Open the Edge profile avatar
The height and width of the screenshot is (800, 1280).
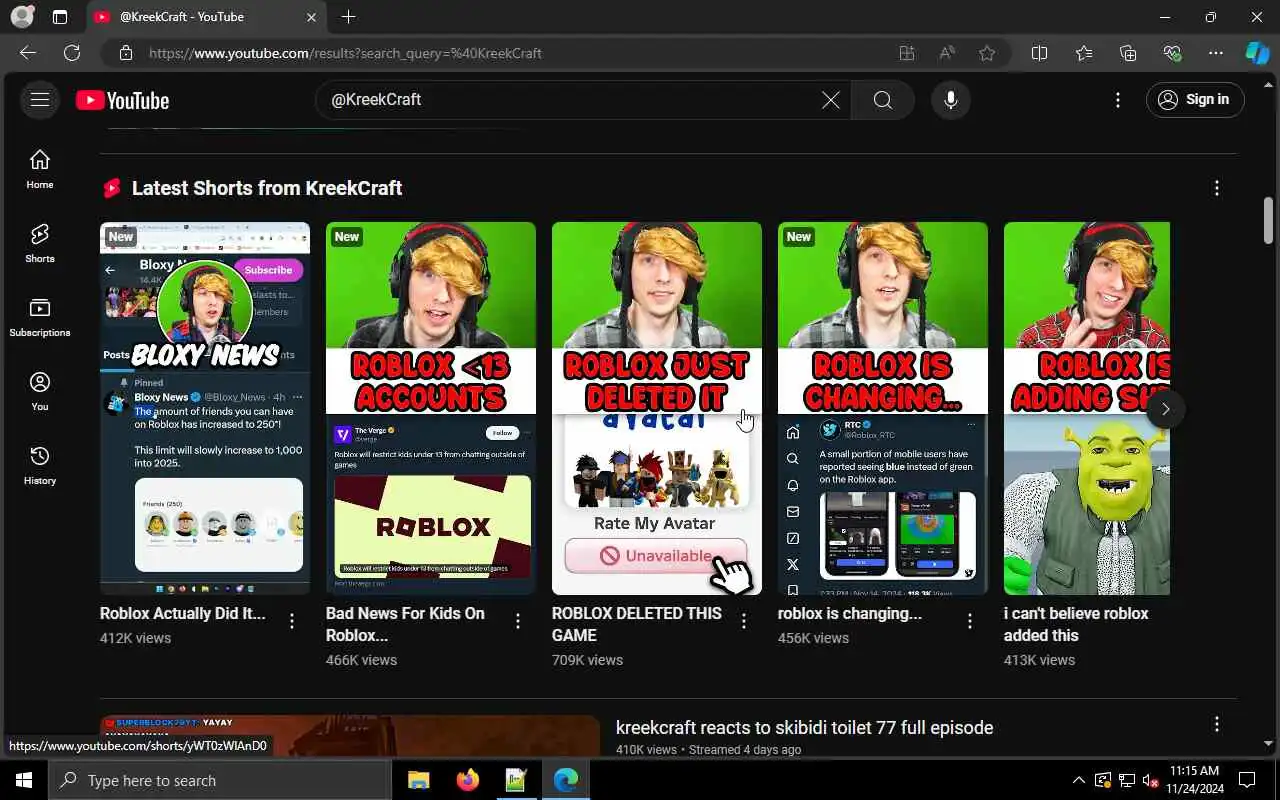[21, 17]
